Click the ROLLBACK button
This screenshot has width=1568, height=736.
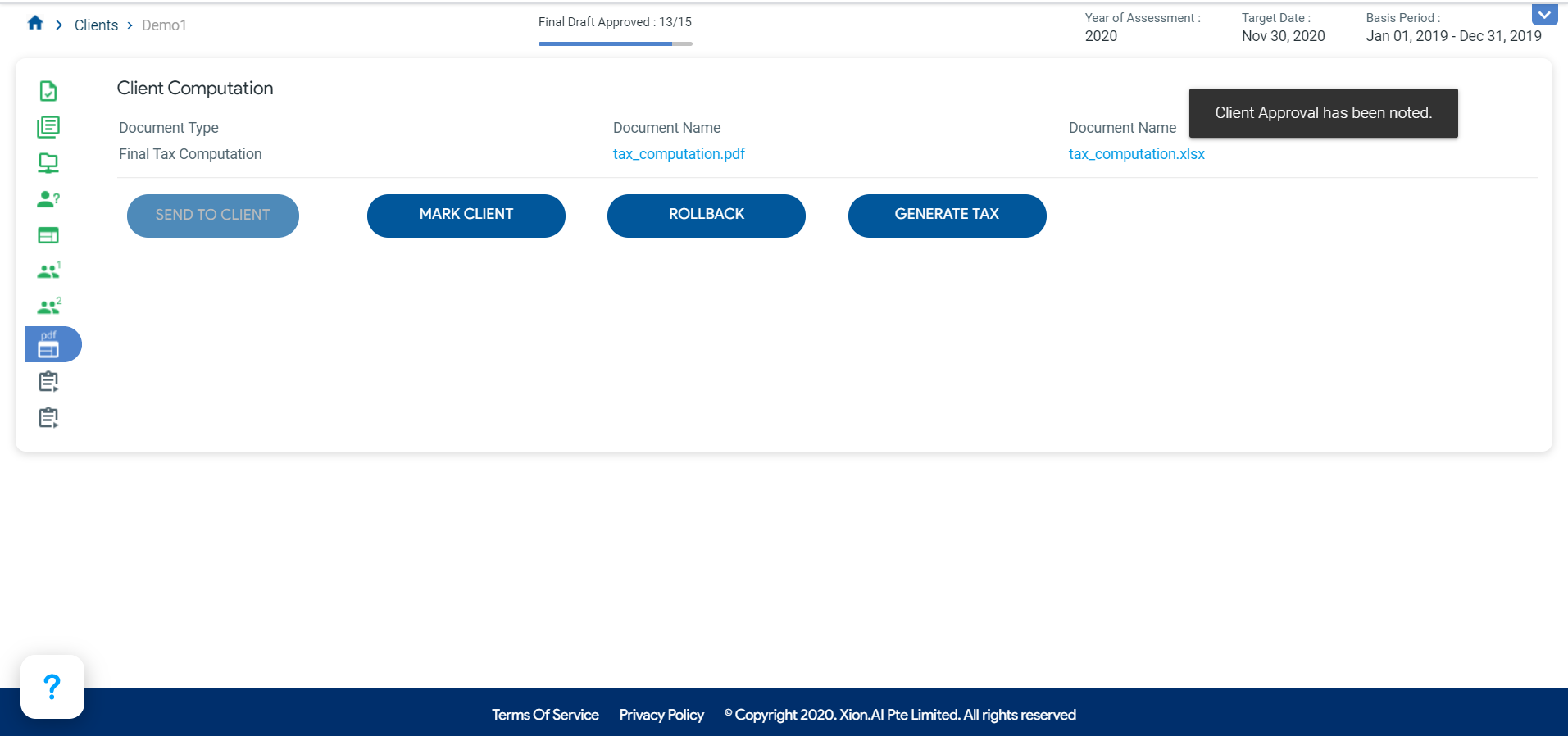tap(706, 215)
